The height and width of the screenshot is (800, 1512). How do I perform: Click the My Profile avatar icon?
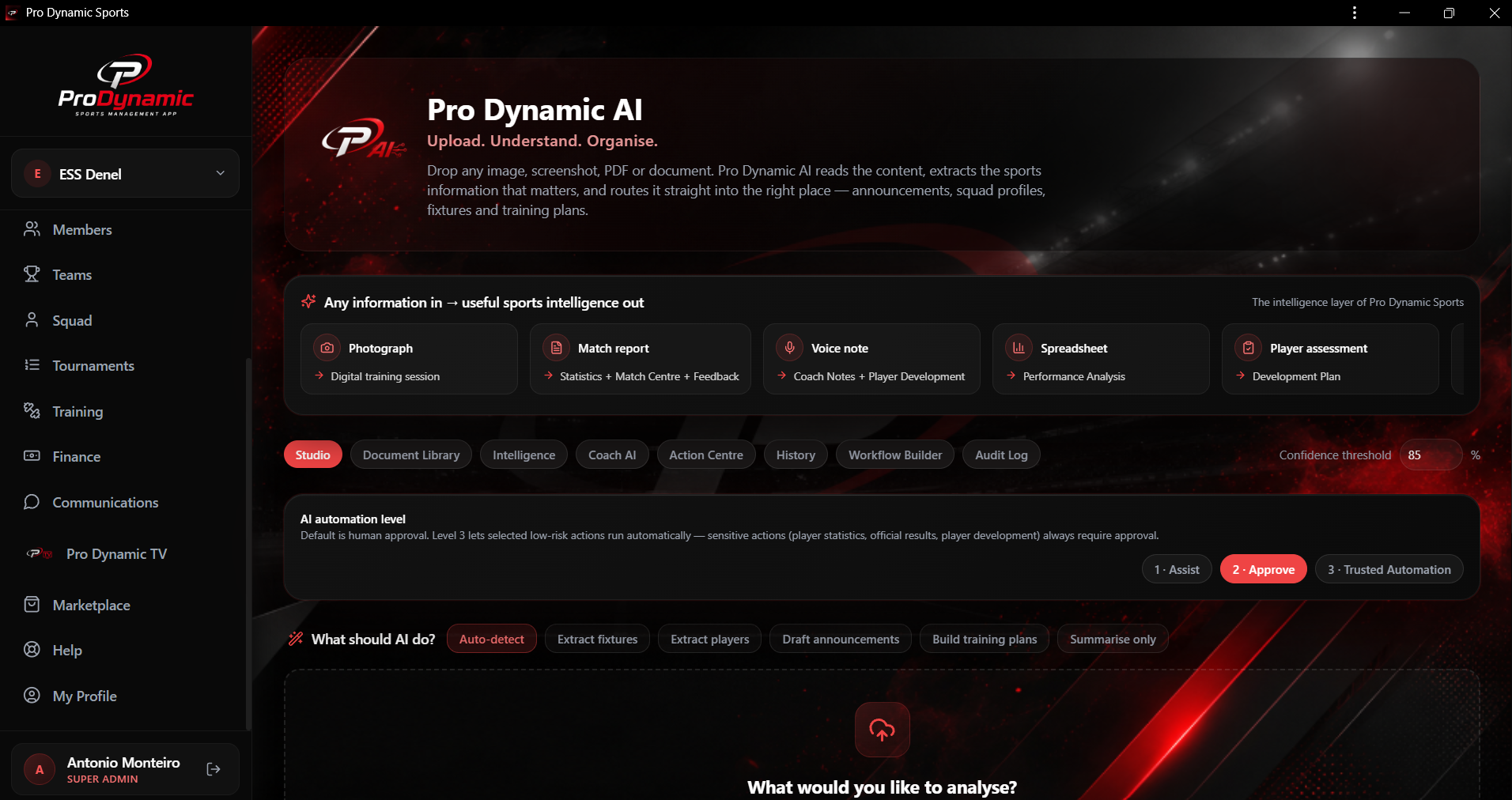[32, 696]
